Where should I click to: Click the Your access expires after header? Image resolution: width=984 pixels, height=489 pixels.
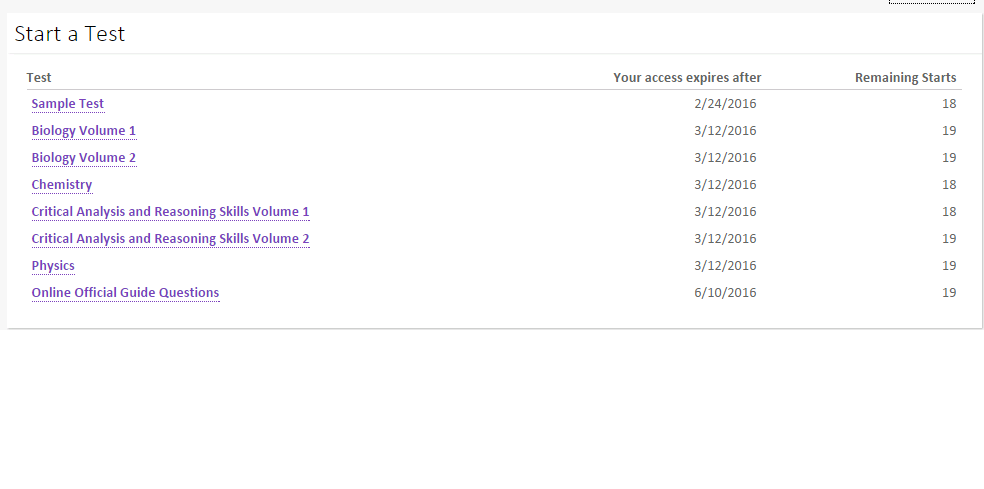(687, 78)
